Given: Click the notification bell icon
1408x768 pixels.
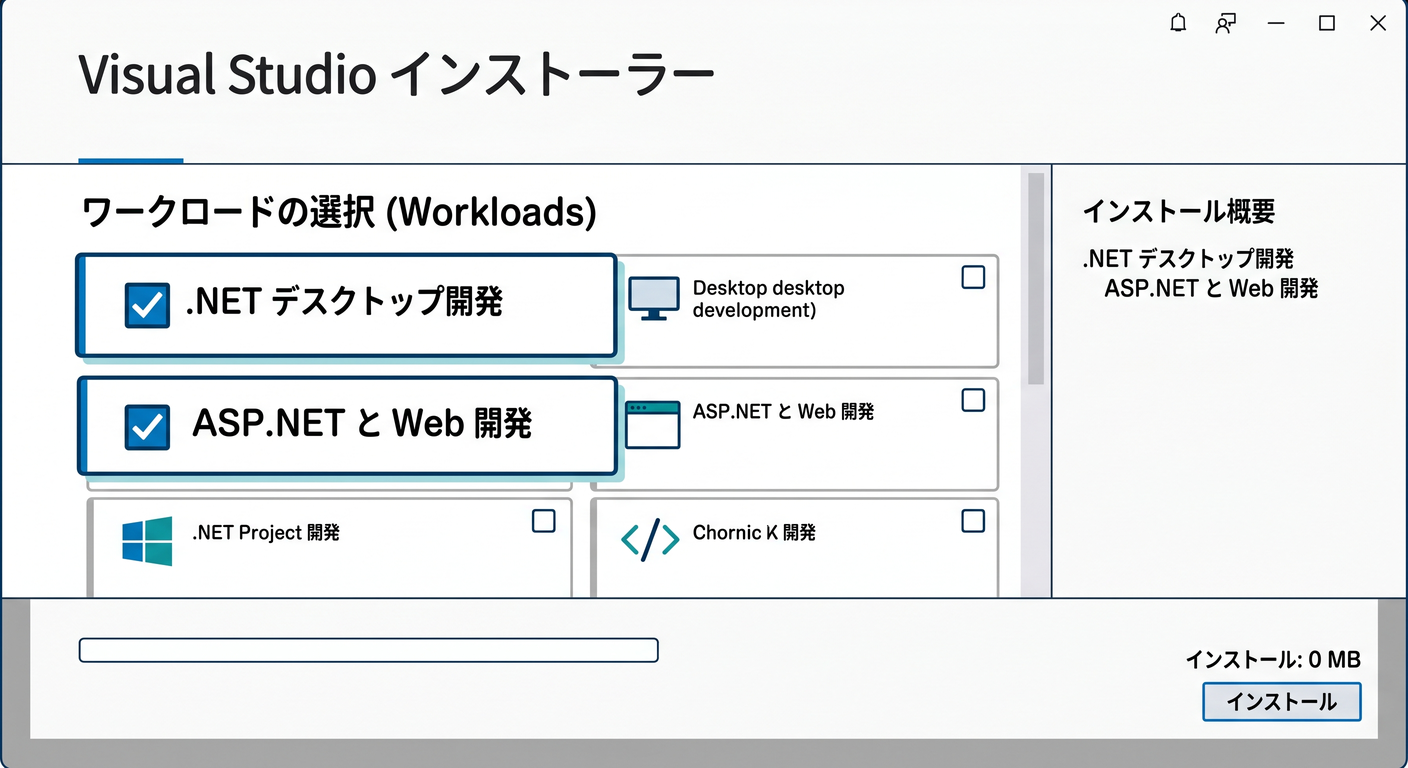Looking at the screenshot, I should point(1178,23).
